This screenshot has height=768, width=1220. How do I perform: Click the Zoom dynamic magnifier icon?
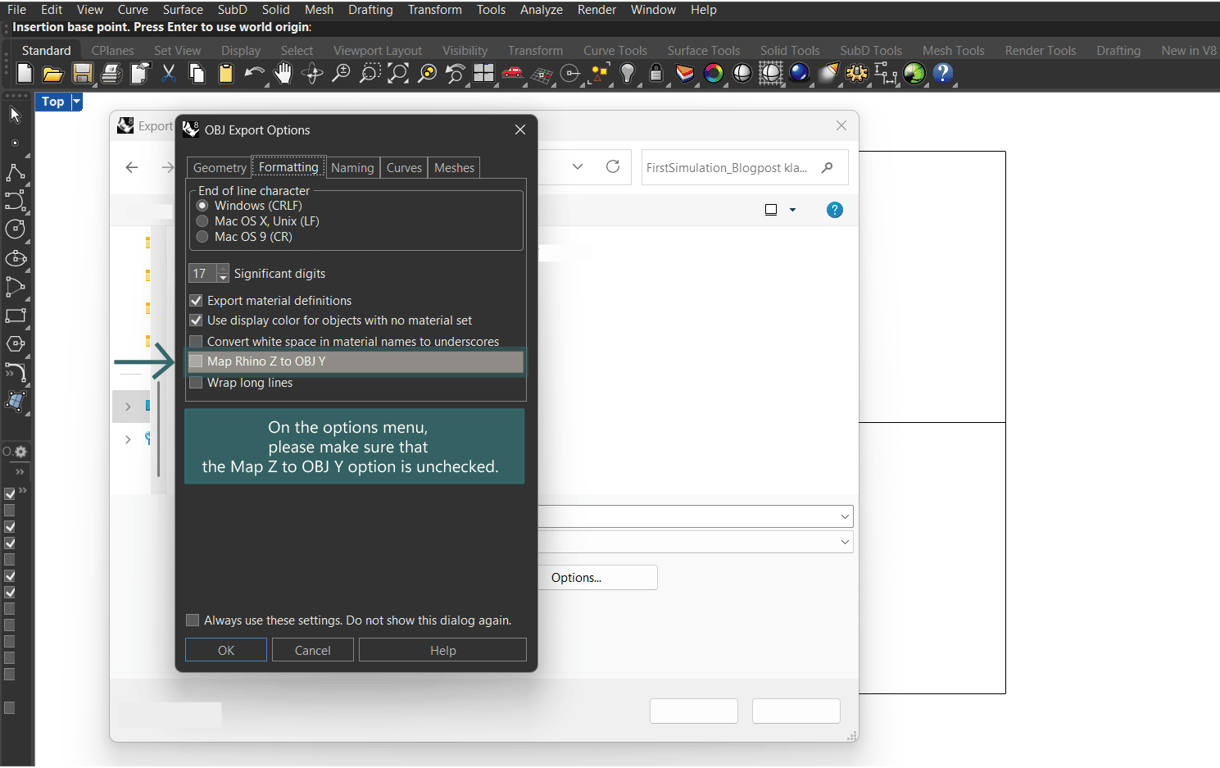[341, 73]
